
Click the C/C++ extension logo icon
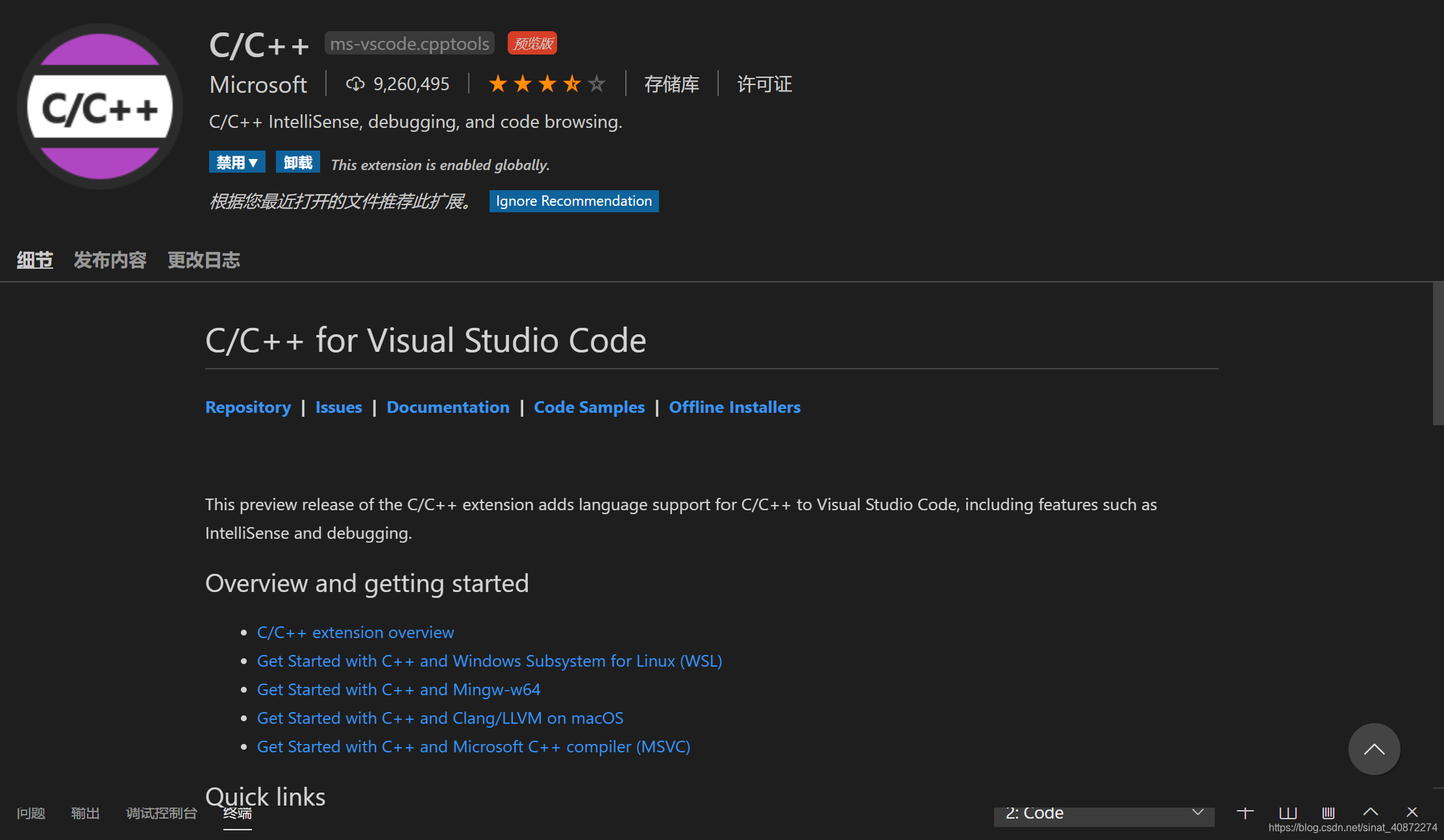point(100,106)
